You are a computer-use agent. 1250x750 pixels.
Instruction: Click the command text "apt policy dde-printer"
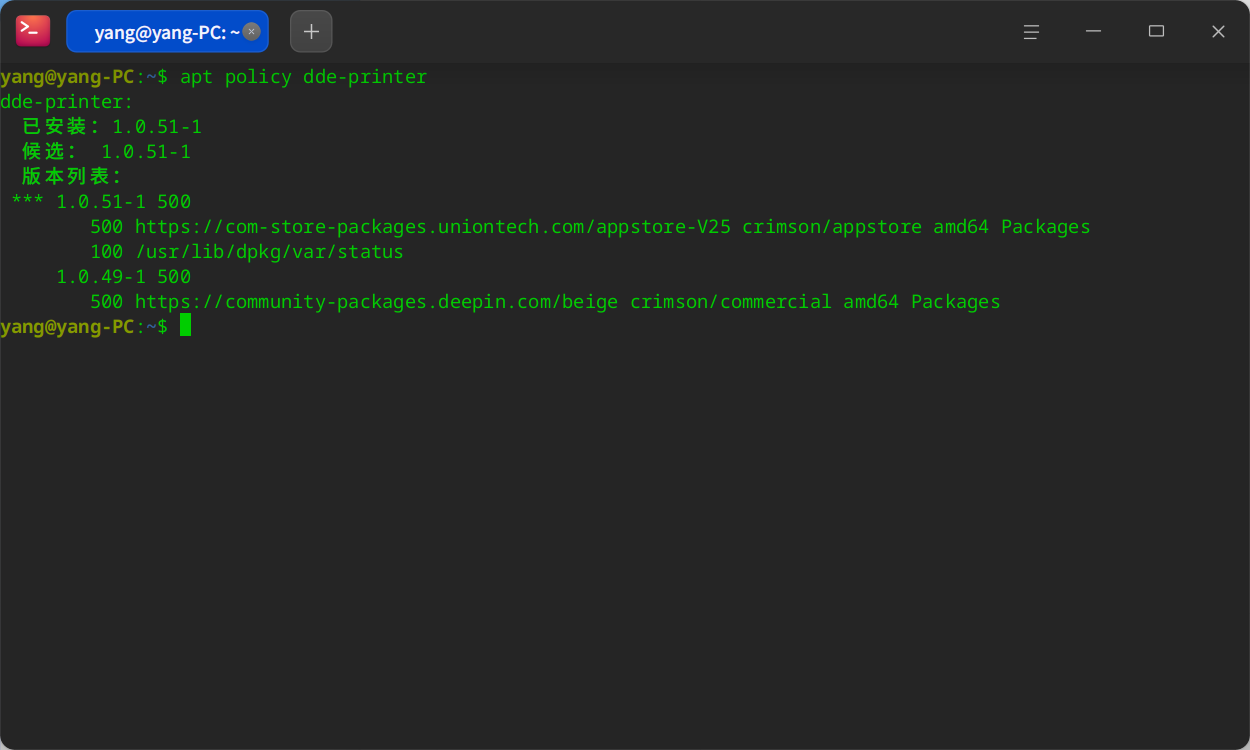303,77
